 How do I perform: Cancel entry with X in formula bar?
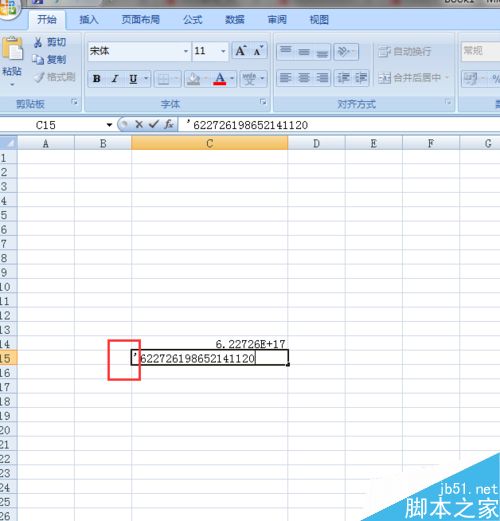tap(139, 125)
